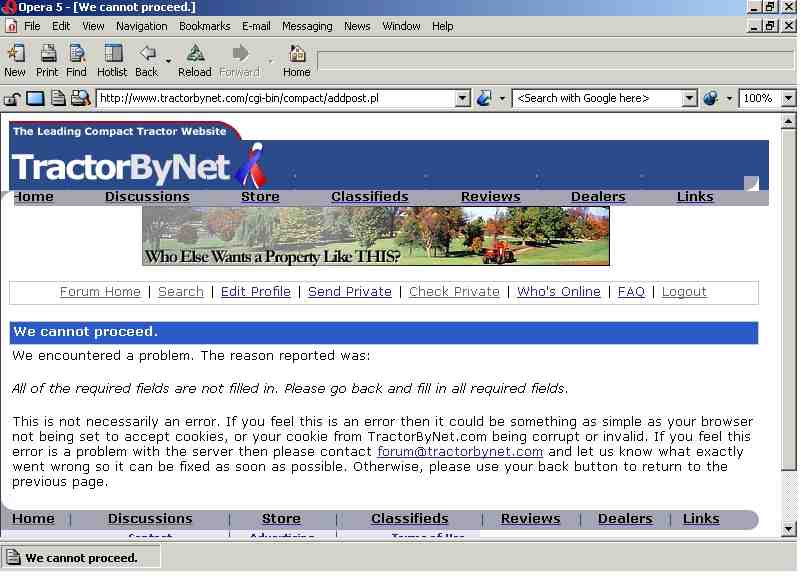Expand the address bar URL dropdown
801x577 pixels.
coord(462,98)
